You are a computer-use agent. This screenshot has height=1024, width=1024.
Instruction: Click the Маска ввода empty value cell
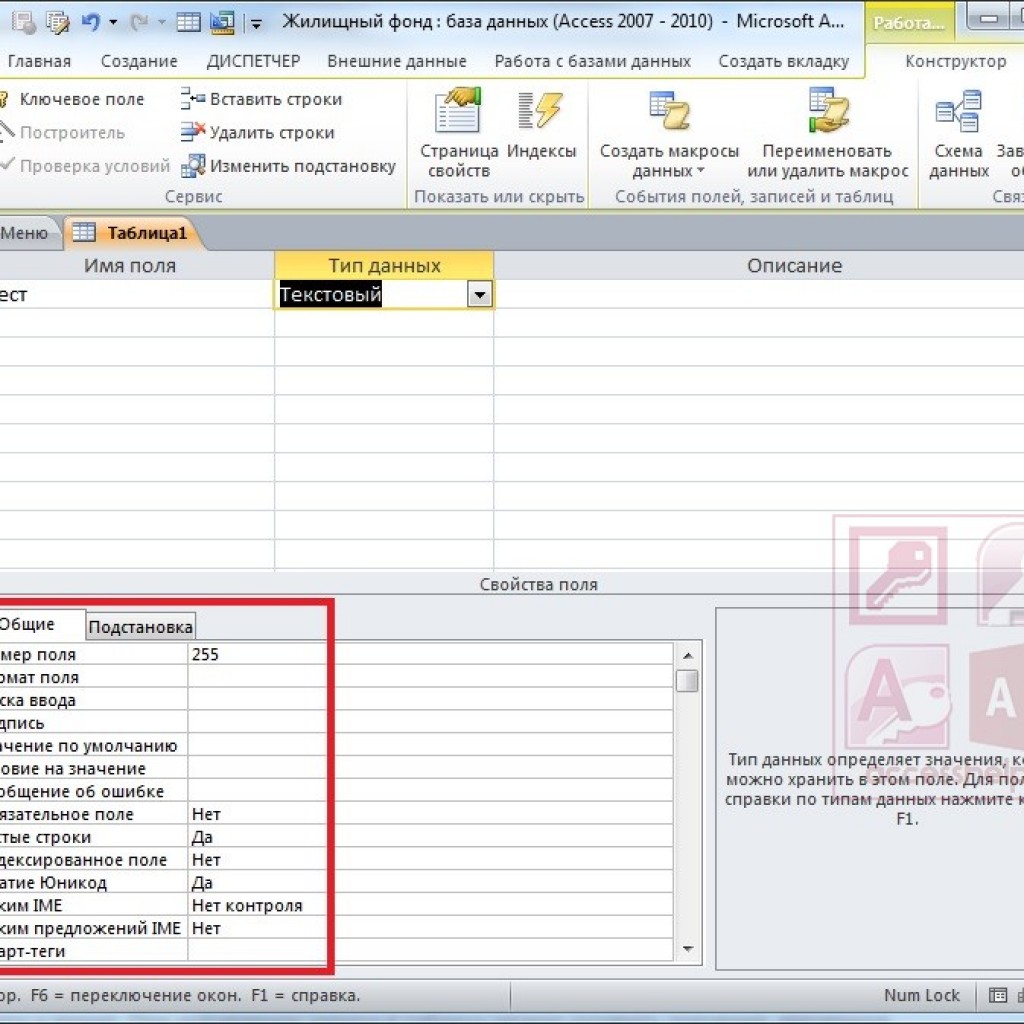pyautogui.click(x=430, y=700)
